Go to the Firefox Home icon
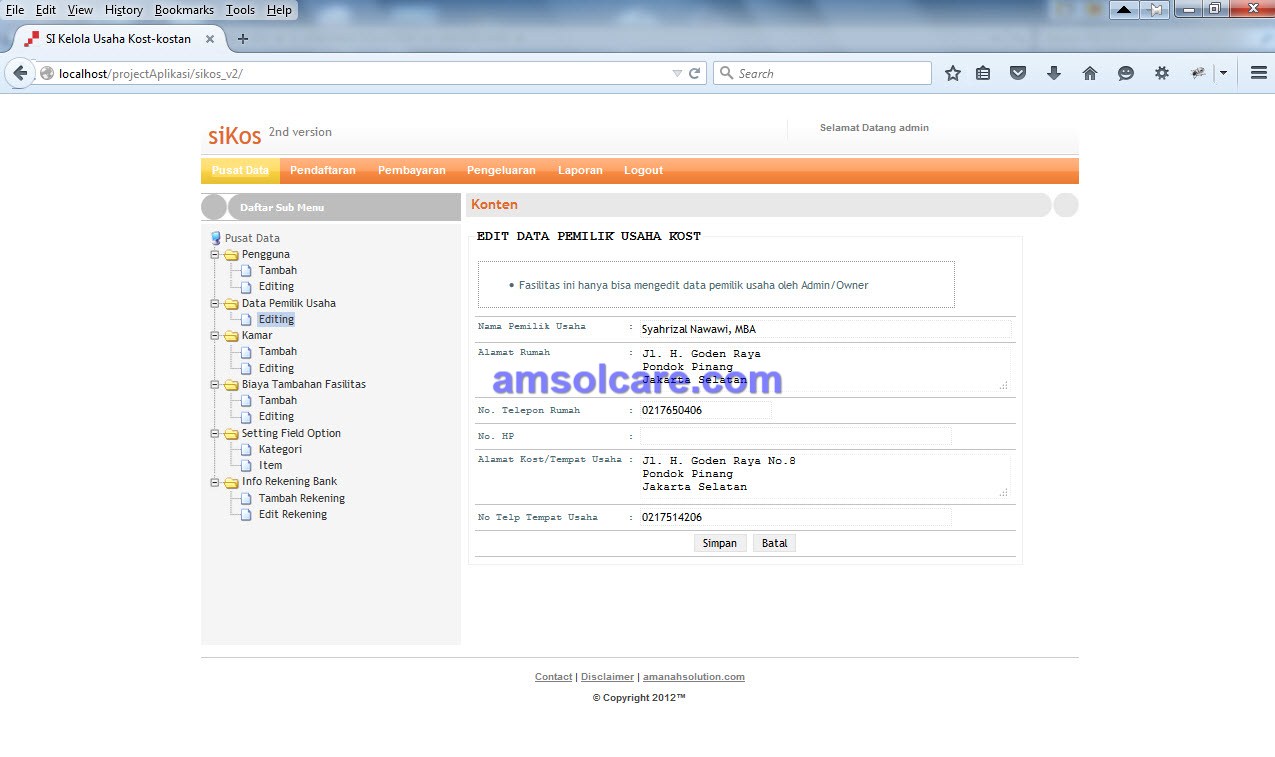Image resolution: width=1275 pixels, height=757 pixels. click(1090, 73)
